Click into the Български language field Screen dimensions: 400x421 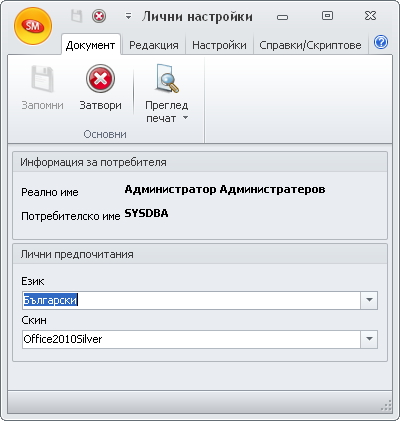click(191, 300)
